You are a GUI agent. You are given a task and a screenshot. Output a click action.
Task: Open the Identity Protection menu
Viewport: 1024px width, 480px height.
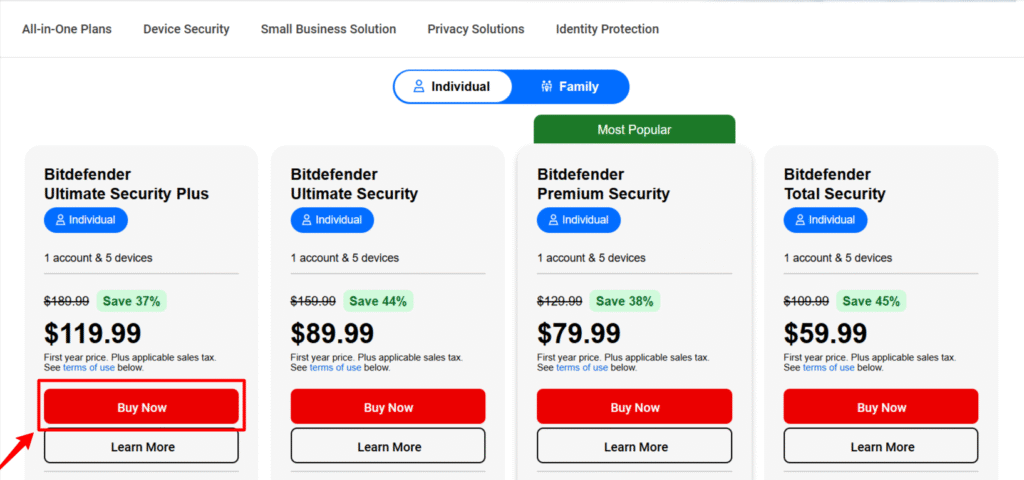pyautogui.click(x=607, y=29)
